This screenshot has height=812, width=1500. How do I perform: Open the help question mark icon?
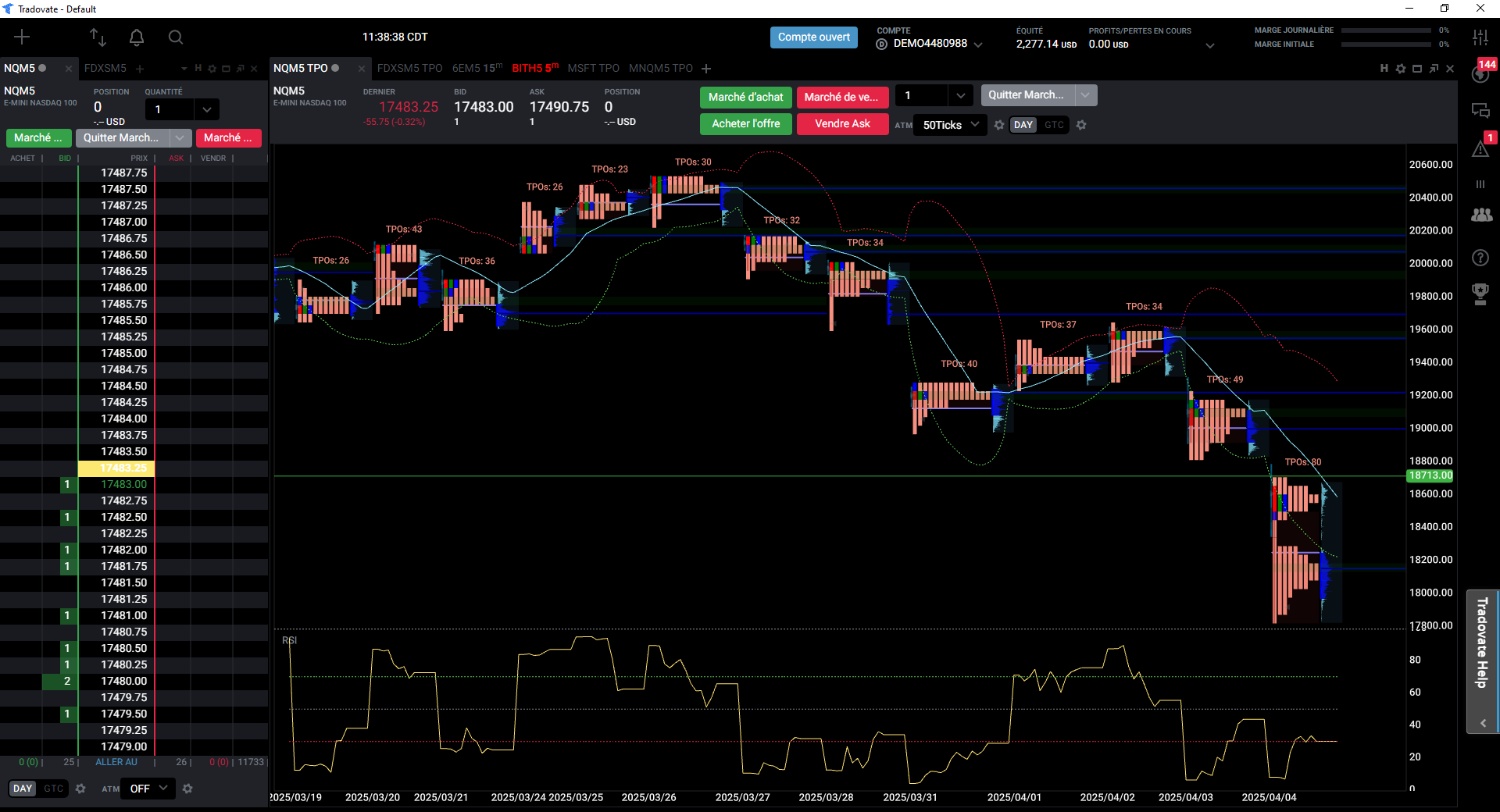coord(1480,258)
